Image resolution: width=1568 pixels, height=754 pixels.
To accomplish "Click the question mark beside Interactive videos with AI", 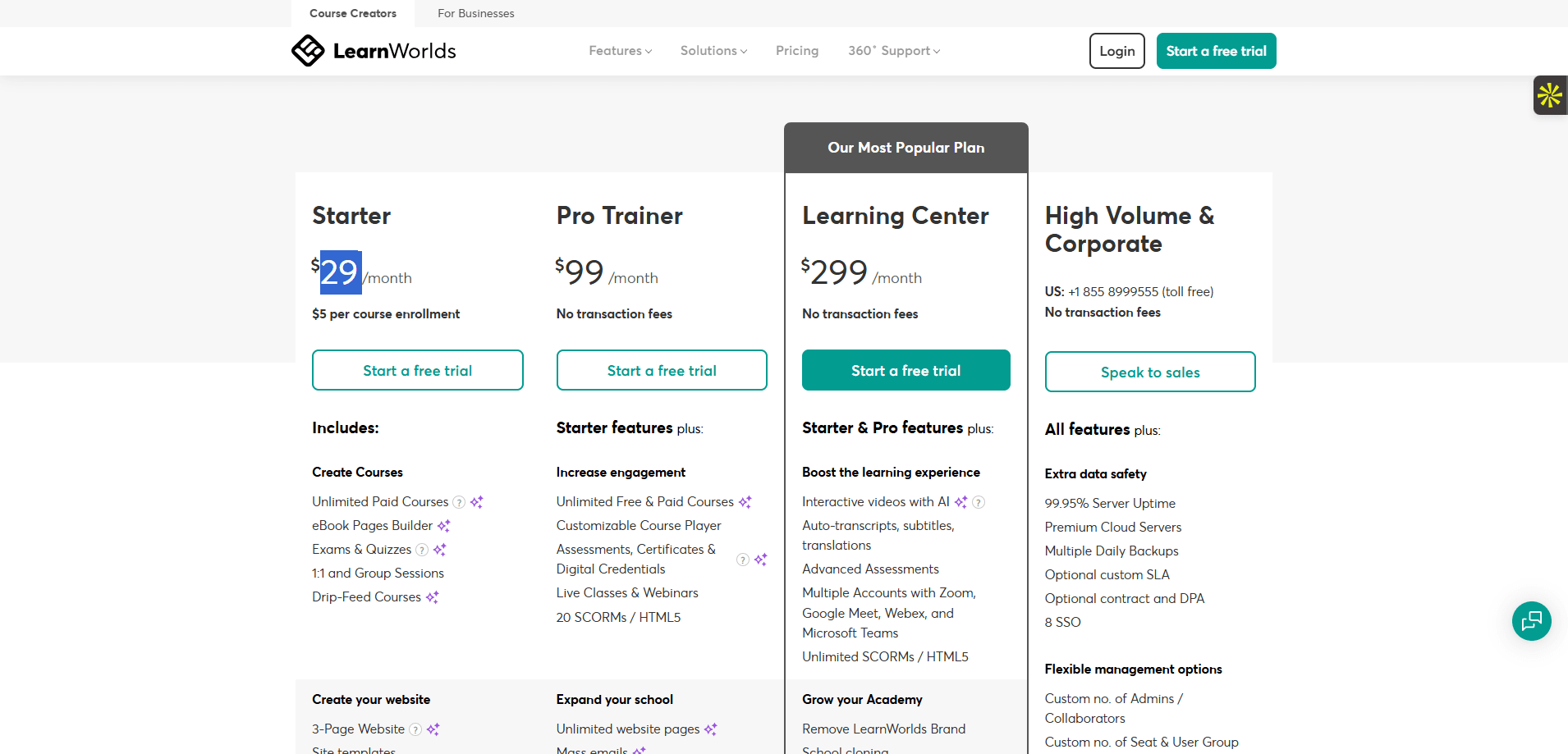I will [x=979, y=502].
